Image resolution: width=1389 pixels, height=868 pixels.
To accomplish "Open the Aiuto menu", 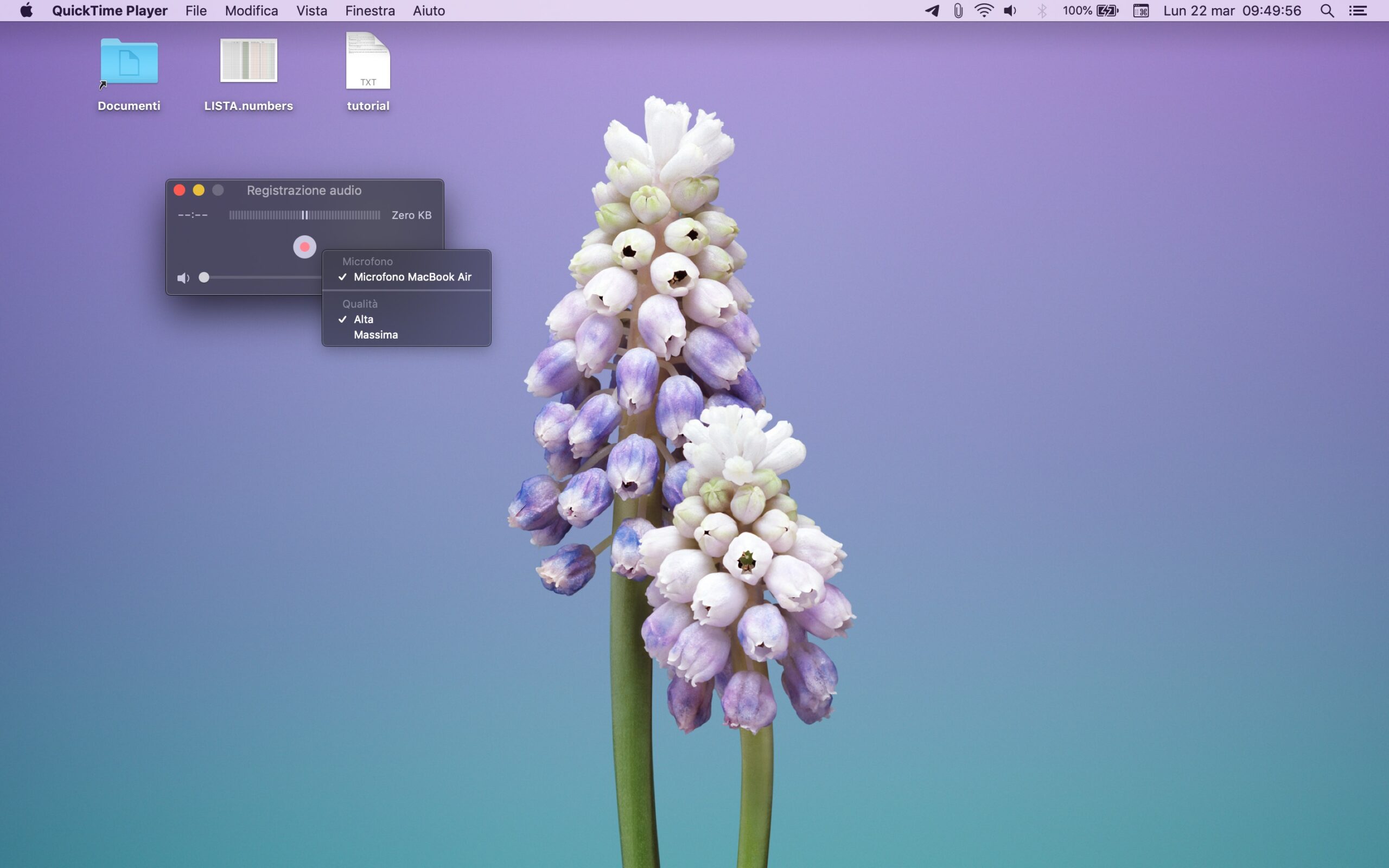I will click(x=429, y=11).
